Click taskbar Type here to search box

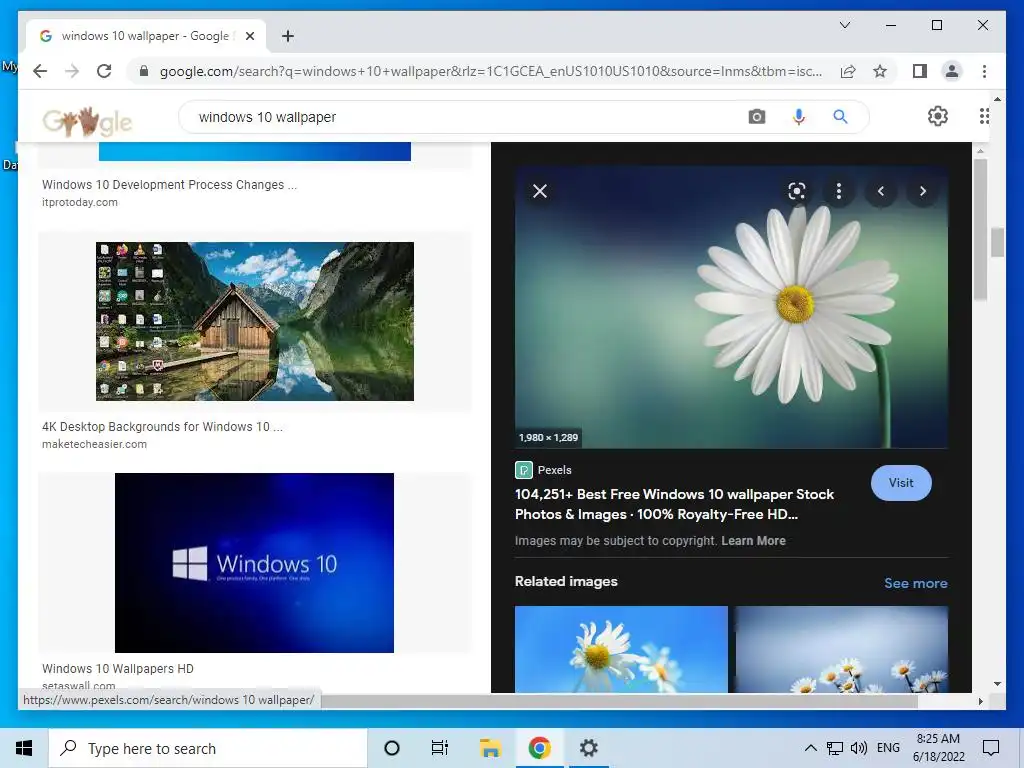point(208,748)
